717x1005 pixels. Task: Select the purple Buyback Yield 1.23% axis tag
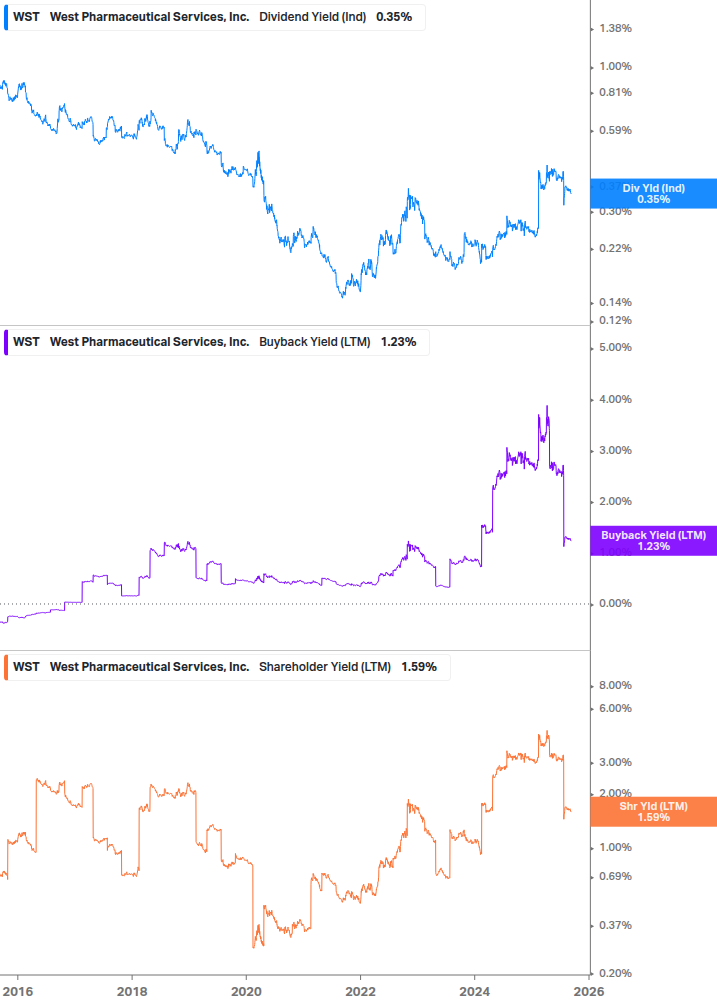(654, 540)
